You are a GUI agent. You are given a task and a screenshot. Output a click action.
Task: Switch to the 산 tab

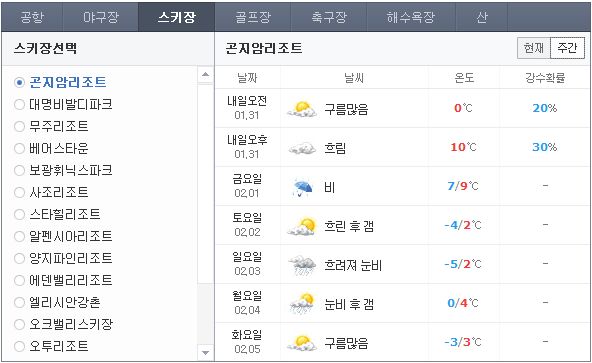pyautogui.click(x=481, y=17)
